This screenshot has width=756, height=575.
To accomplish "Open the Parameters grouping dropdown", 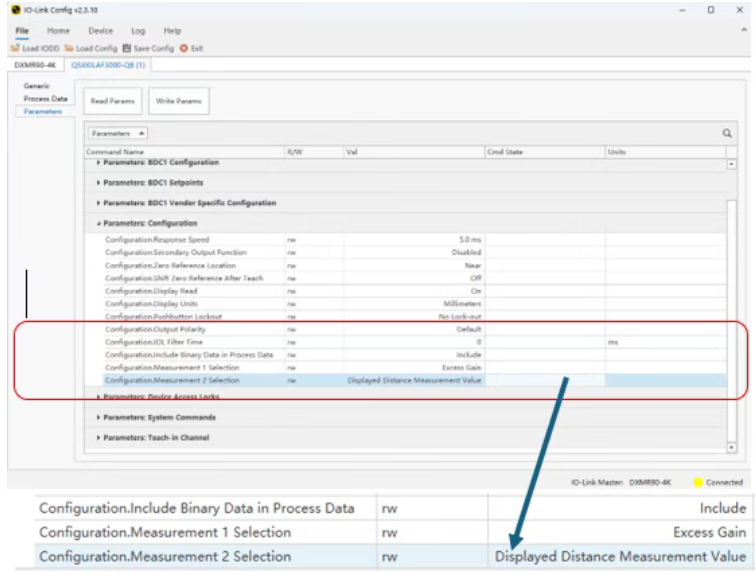I will coord(118,133).
